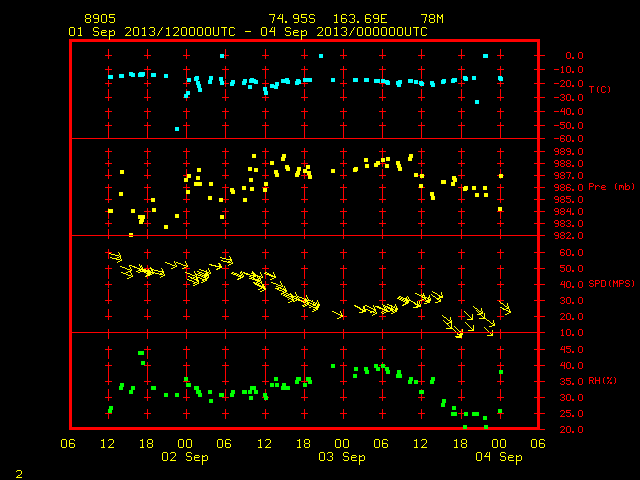Select the 02 Sep date label
Image resolution: width=640 pixels, height=480 pixels.
tap(185, 457)
